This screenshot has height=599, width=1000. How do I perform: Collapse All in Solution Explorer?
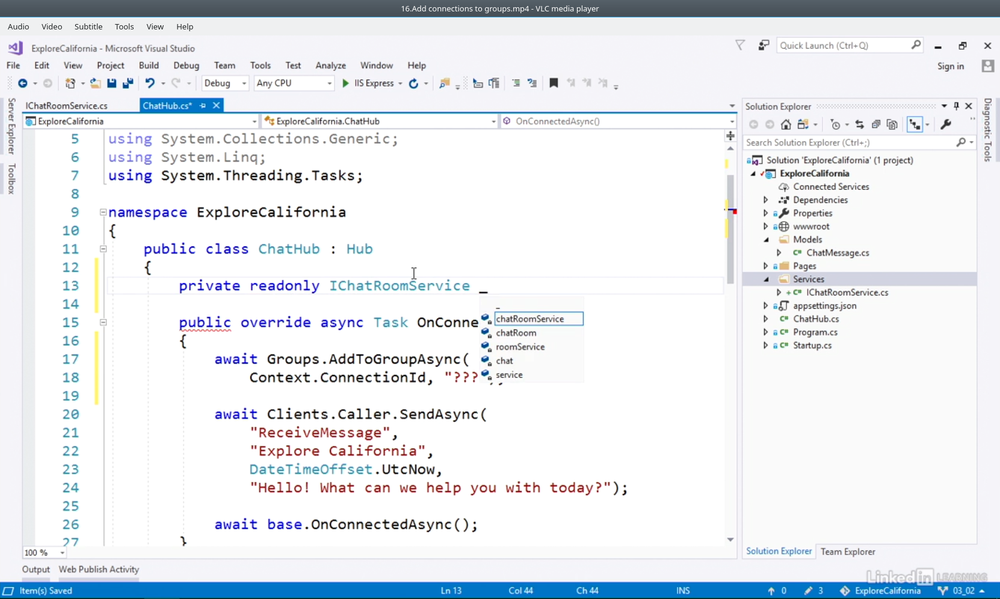[x=876, y=124]
